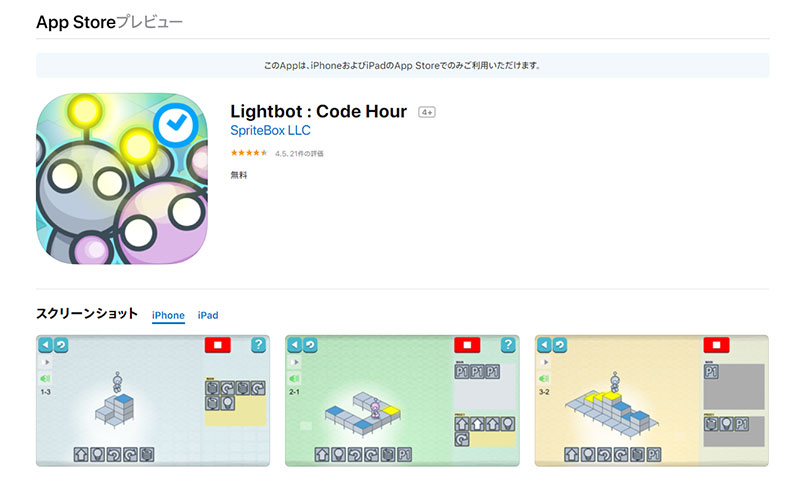Click the Lightbot app icon

pyautogui.click(x=122, y=179)
